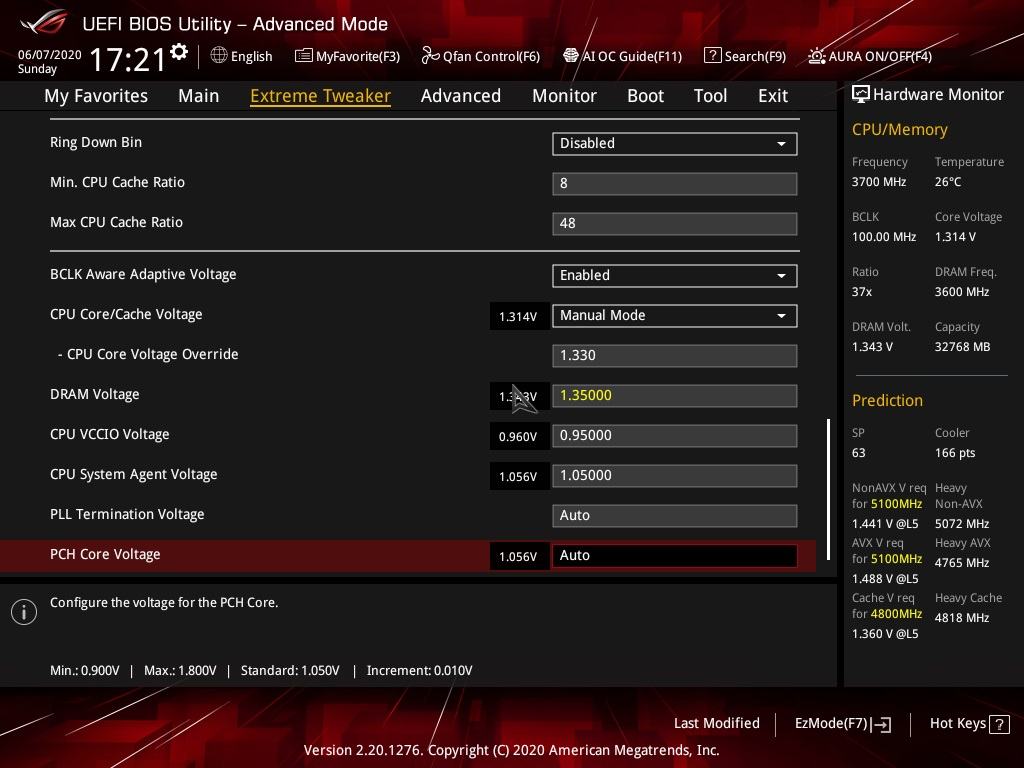Click the 26°C temperature value
The height and width of the screenshot is (768, 1024).
948,182
